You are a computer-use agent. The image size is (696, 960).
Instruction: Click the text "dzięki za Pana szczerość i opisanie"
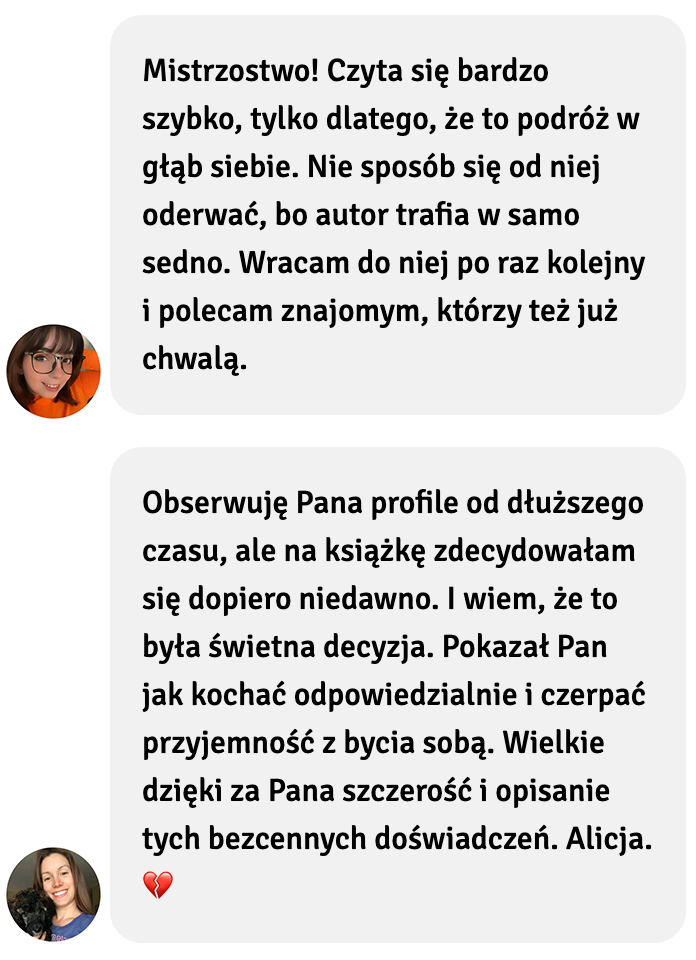[376, 790]
